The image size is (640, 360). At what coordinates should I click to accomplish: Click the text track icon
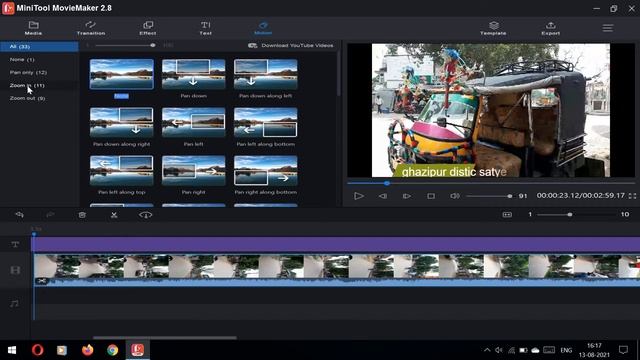coord(15,244)
